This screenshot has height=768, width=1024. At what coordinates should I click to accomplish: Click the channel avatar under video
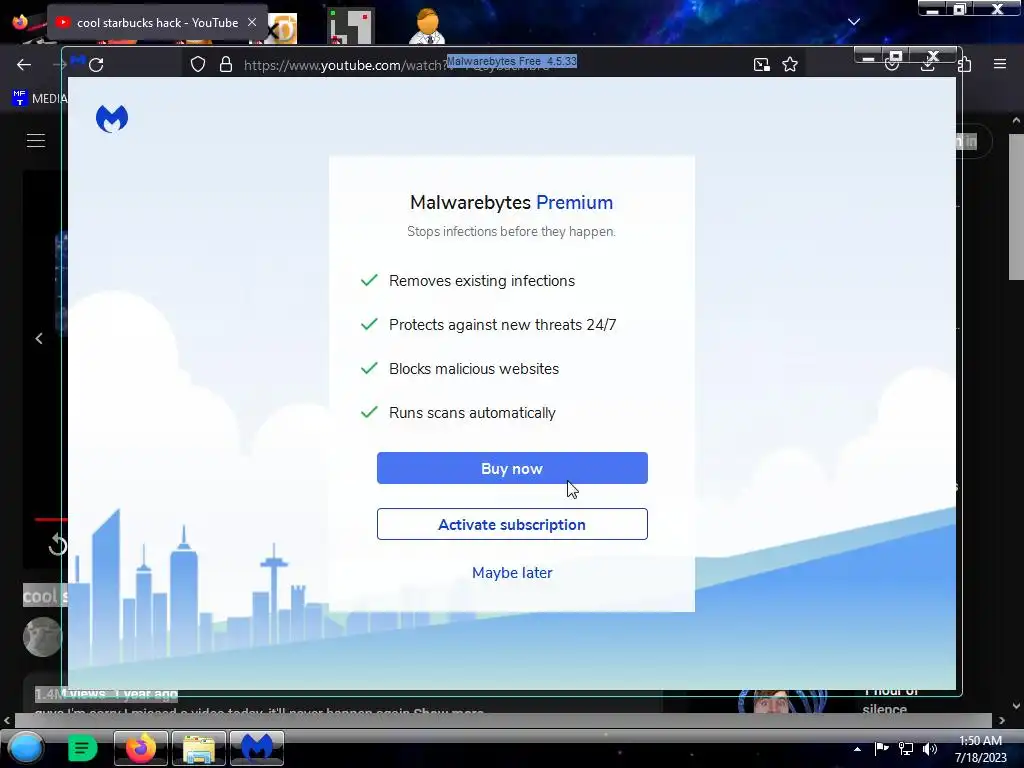coord(42,637)
